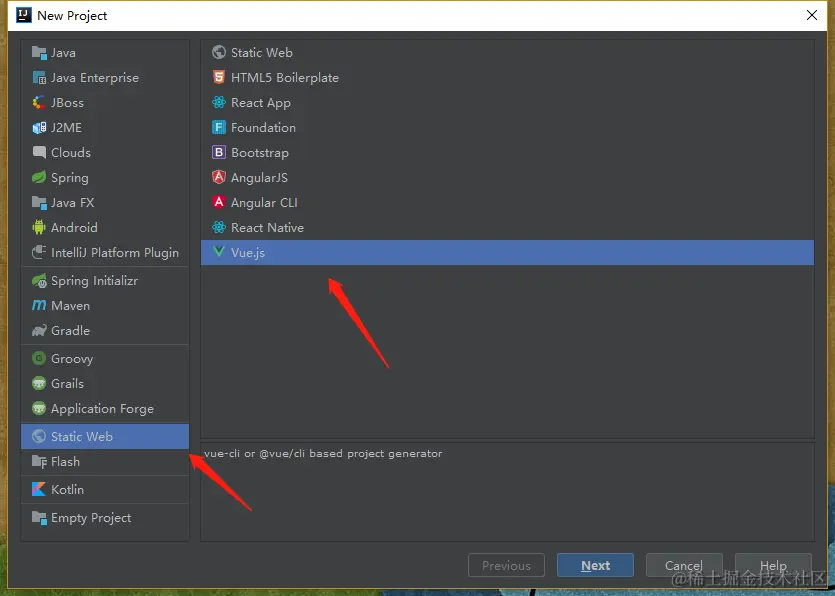Image resolution: width=835 pixels, height=596 pixels.
Task: Click the Java folder icon
Action: [39, 53]
